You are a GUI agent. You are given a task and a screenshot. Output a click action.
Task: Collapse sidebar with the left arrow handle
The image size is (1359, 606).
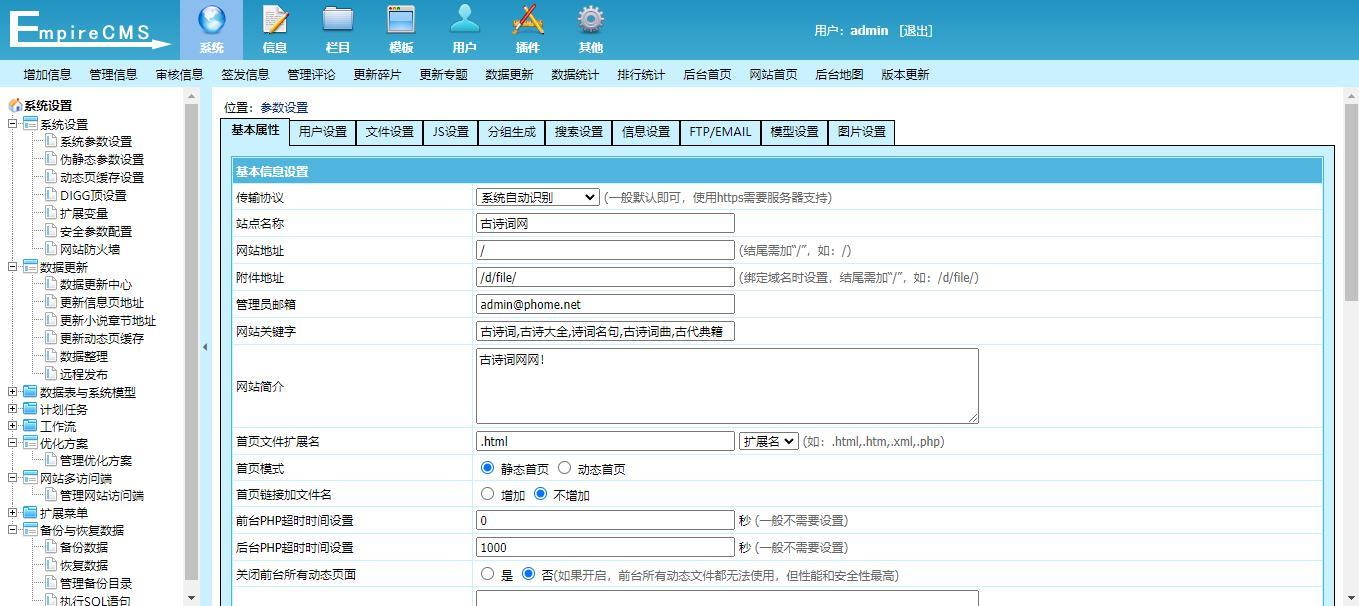click(x=205, y=347)
